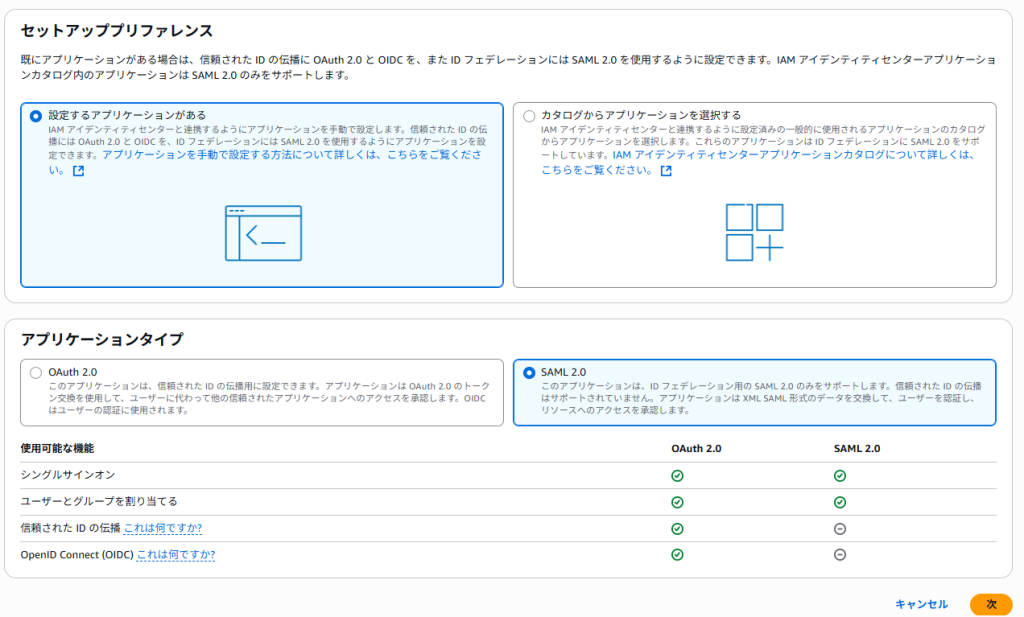Image resolution: width=1024 pixels, height=617 pixels.
Task: Open the IAM アイデンティティセンター catalog details link
Action: point(790,156)
